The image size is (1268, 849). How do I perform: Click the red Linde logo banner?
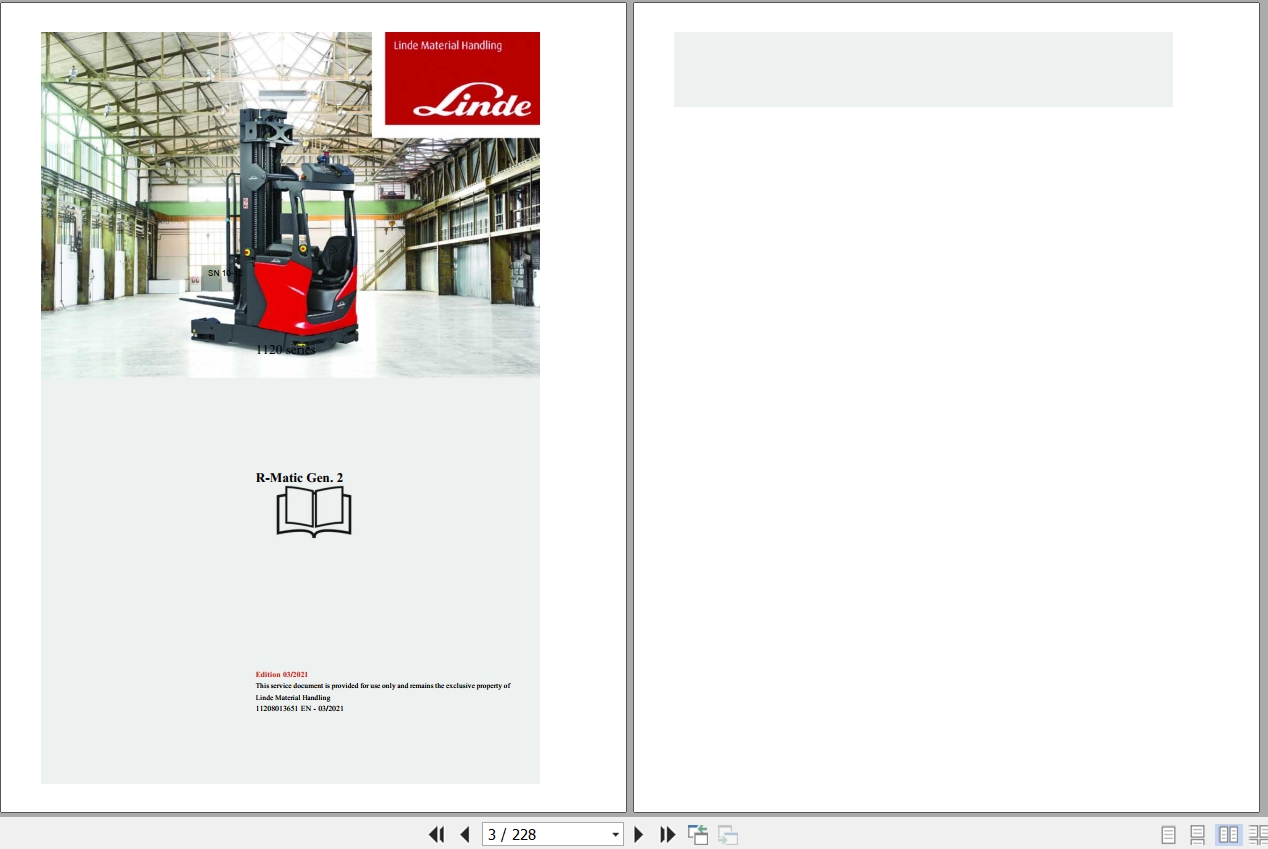(x=462, y=78)
